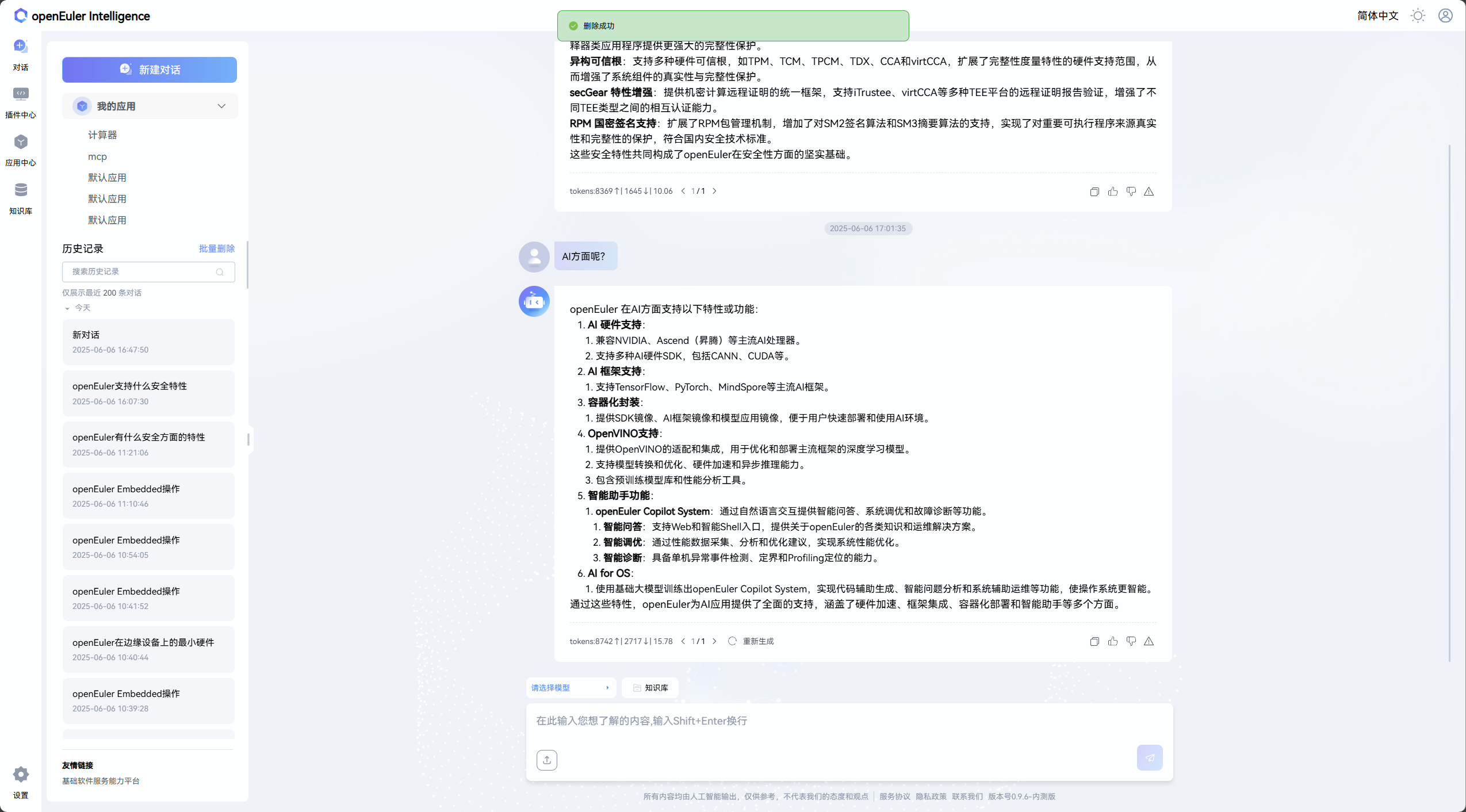This screenshot has width=1466, height=812.
Task: Click the openEuler Intelligence logo
Action: 82,16
